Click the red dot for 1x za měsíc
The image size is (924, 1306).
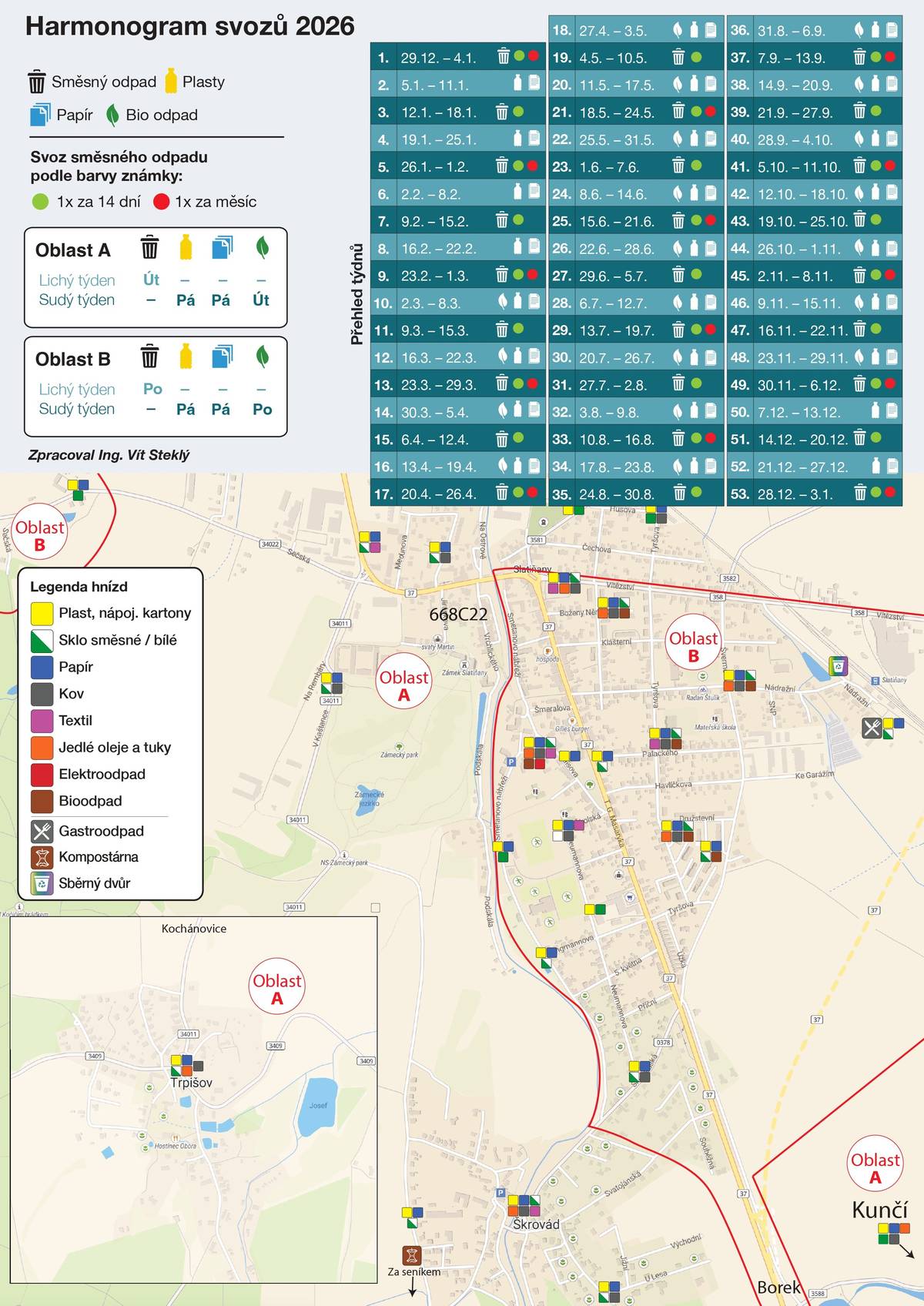[x=161, y=202]
